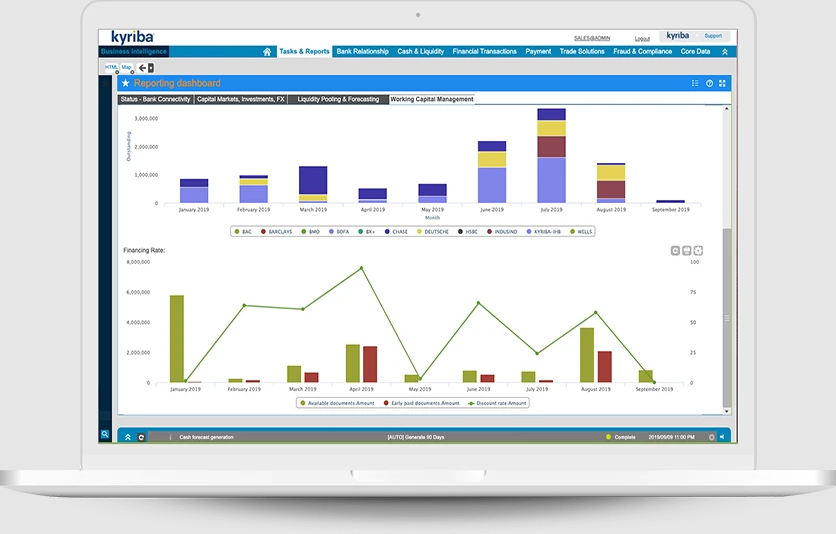Click the Map view icon

point(126,67)
